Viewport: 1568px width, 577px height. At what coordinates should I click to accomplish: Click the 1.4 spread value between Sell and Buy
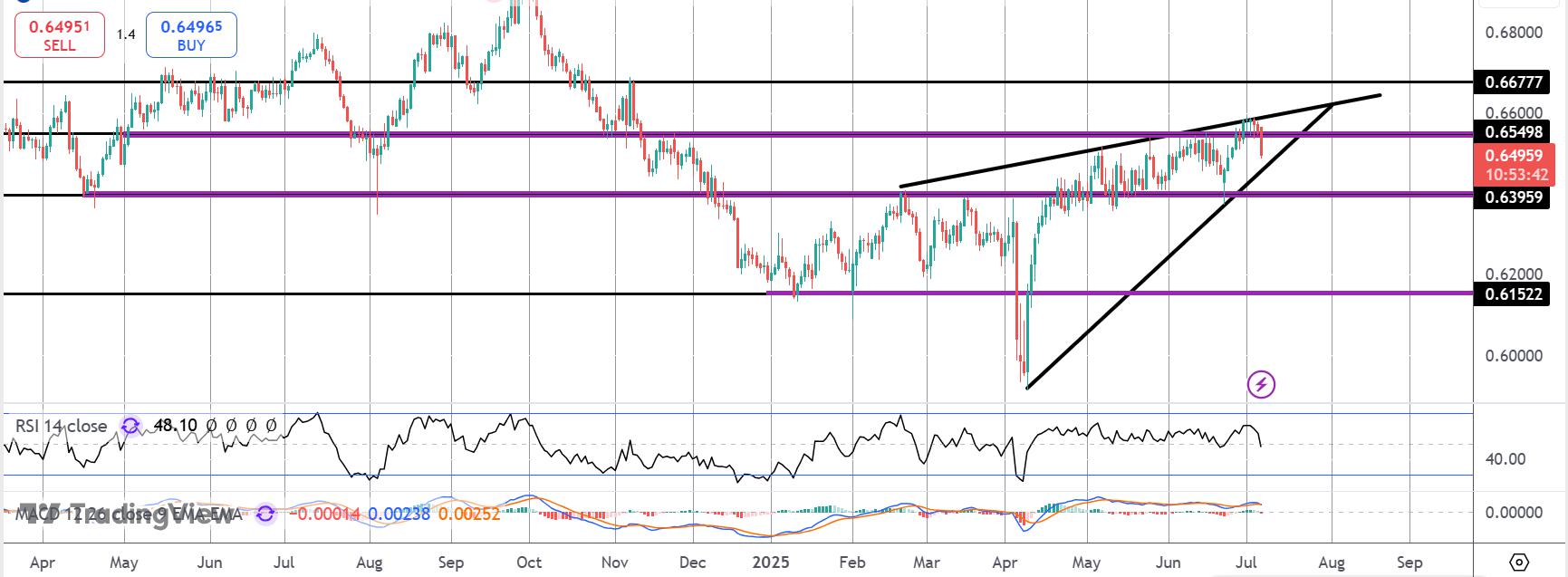click(x=126, y=34)
